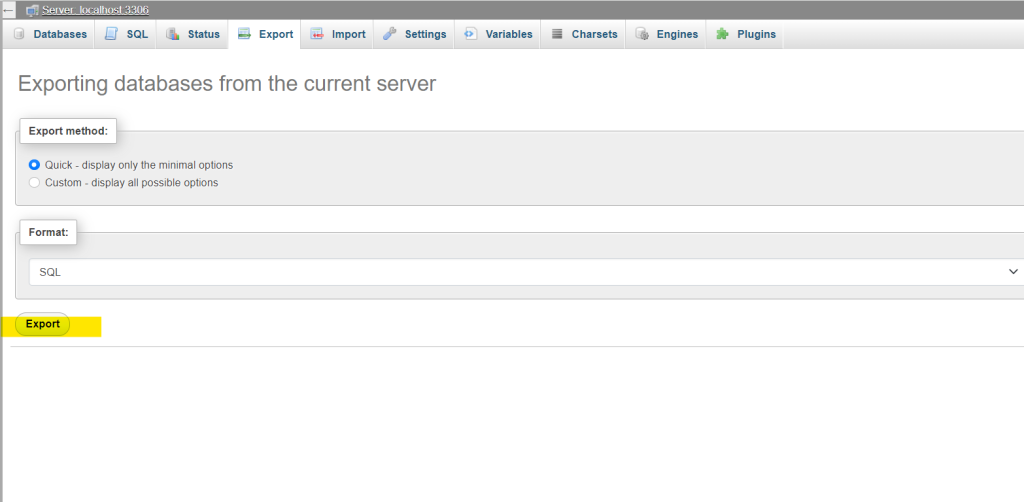Click the Databases tab icon

tap(19, 34)
